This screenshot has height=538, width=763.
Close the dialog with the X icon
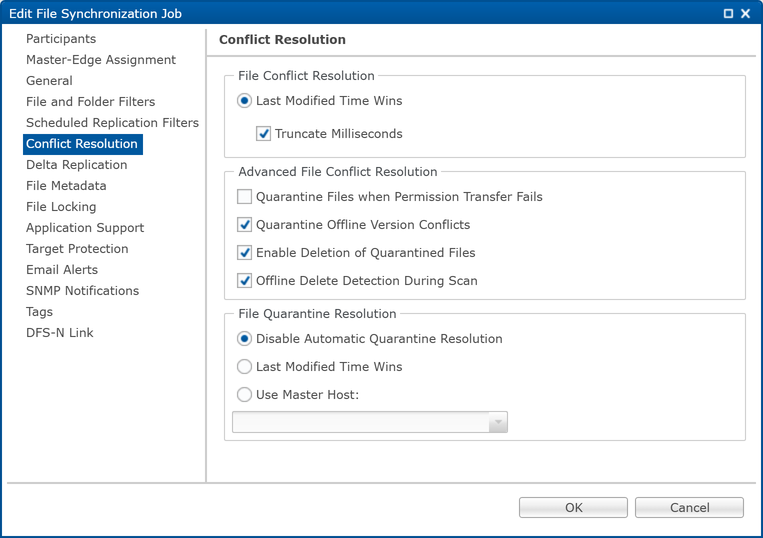tap(745, 14)
